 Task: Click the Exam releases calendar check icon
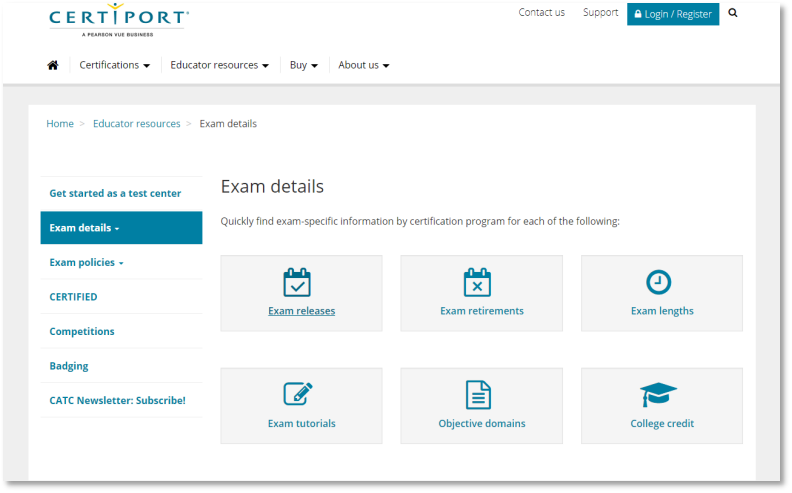point(297,283)
